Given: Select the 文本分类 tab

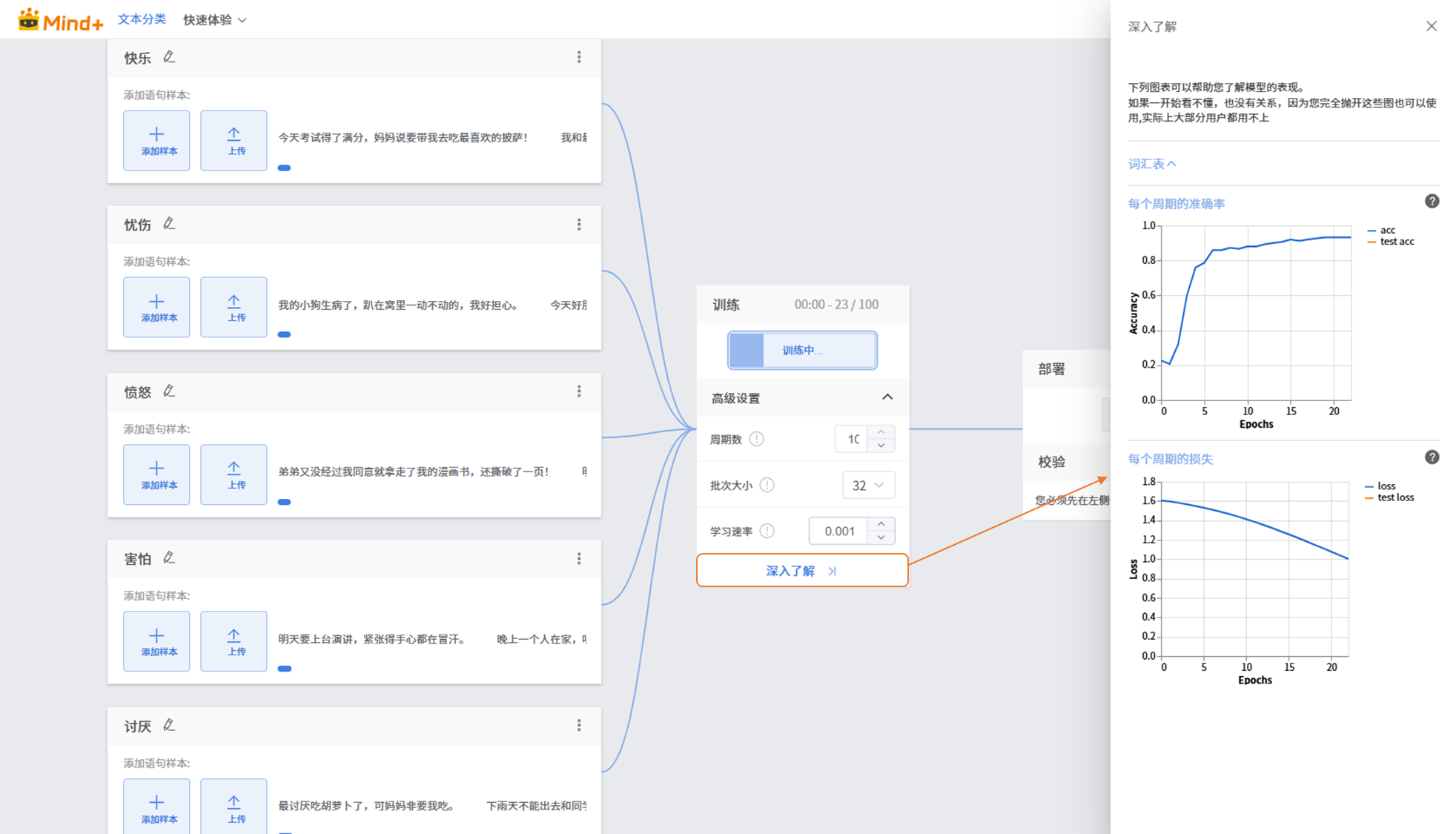Looking at the screenshot, I should pos(142,19).
